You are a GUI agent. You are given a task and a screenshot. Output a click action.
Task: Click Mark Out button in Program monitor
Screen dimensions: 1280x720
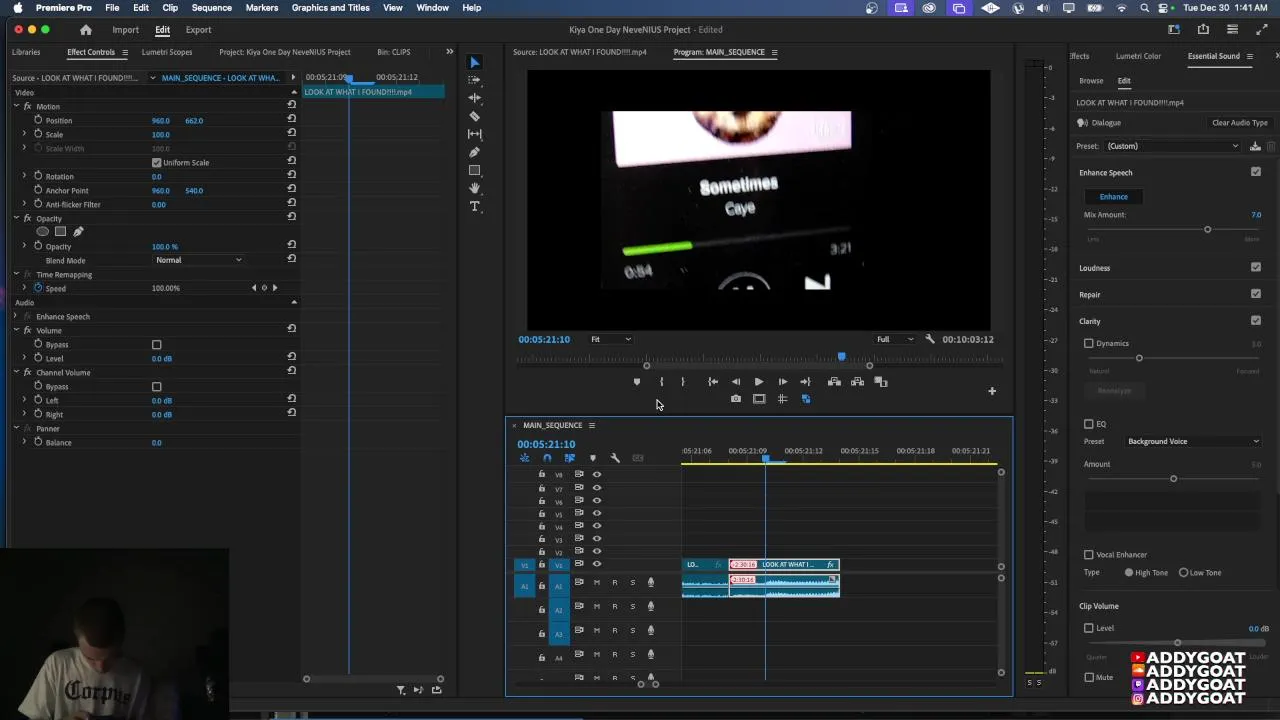click(683, 382)
